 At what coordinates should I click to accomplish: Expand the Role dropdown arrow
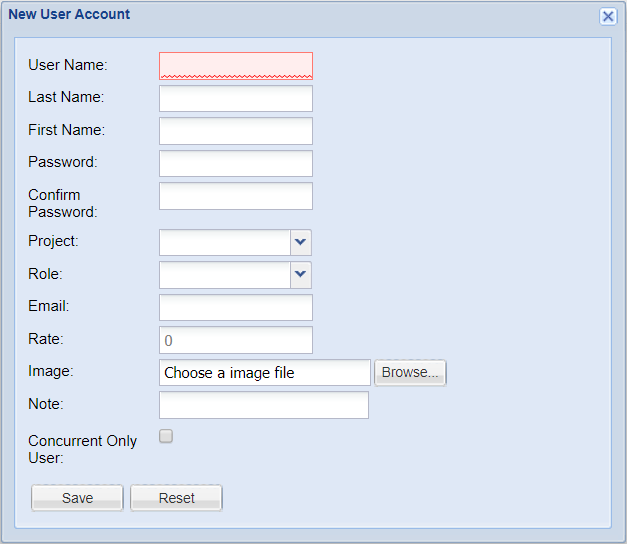coord(301,275)
